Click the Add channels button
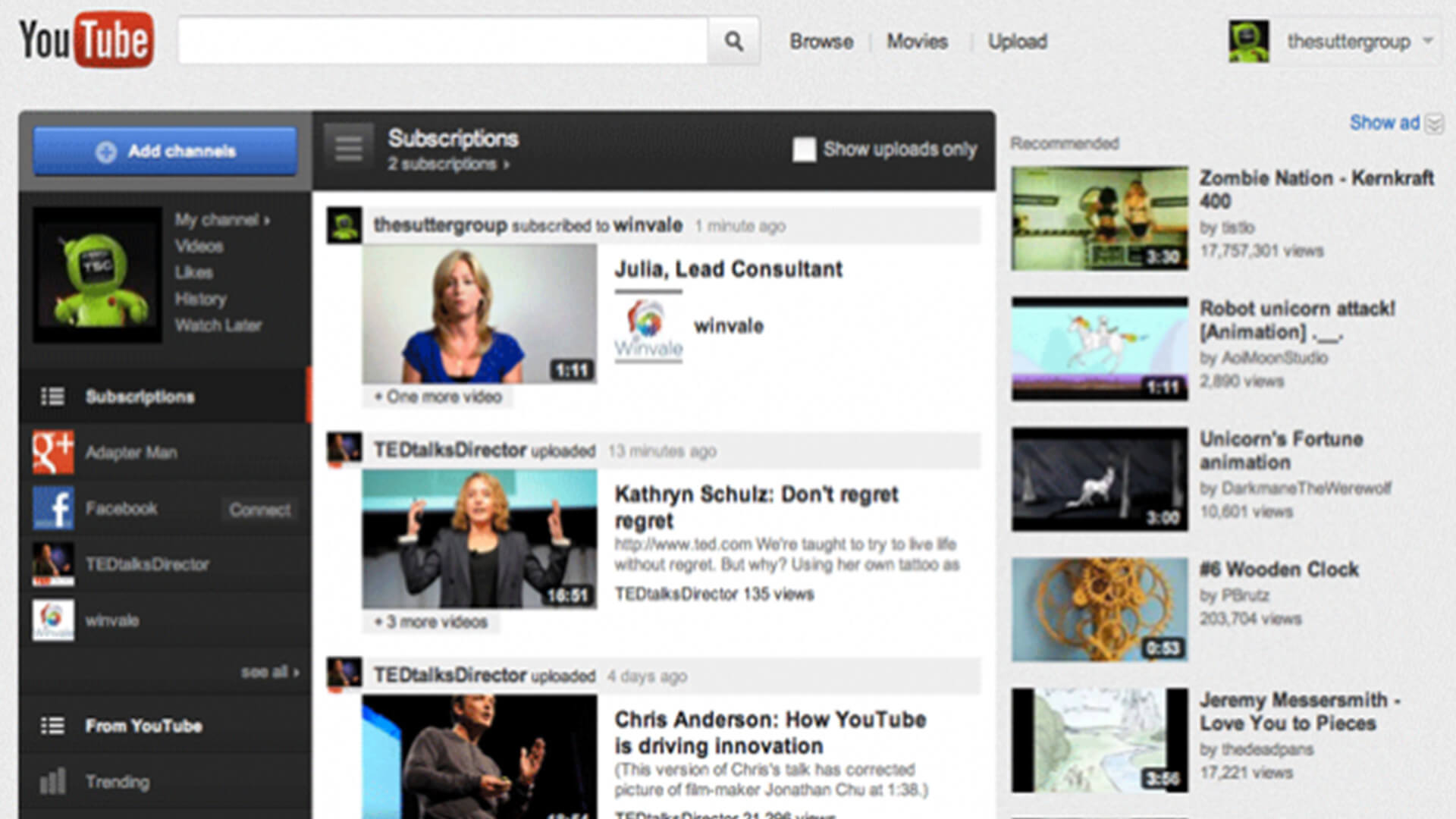The width and height of the screenshot is (1456, 819). 165,151
